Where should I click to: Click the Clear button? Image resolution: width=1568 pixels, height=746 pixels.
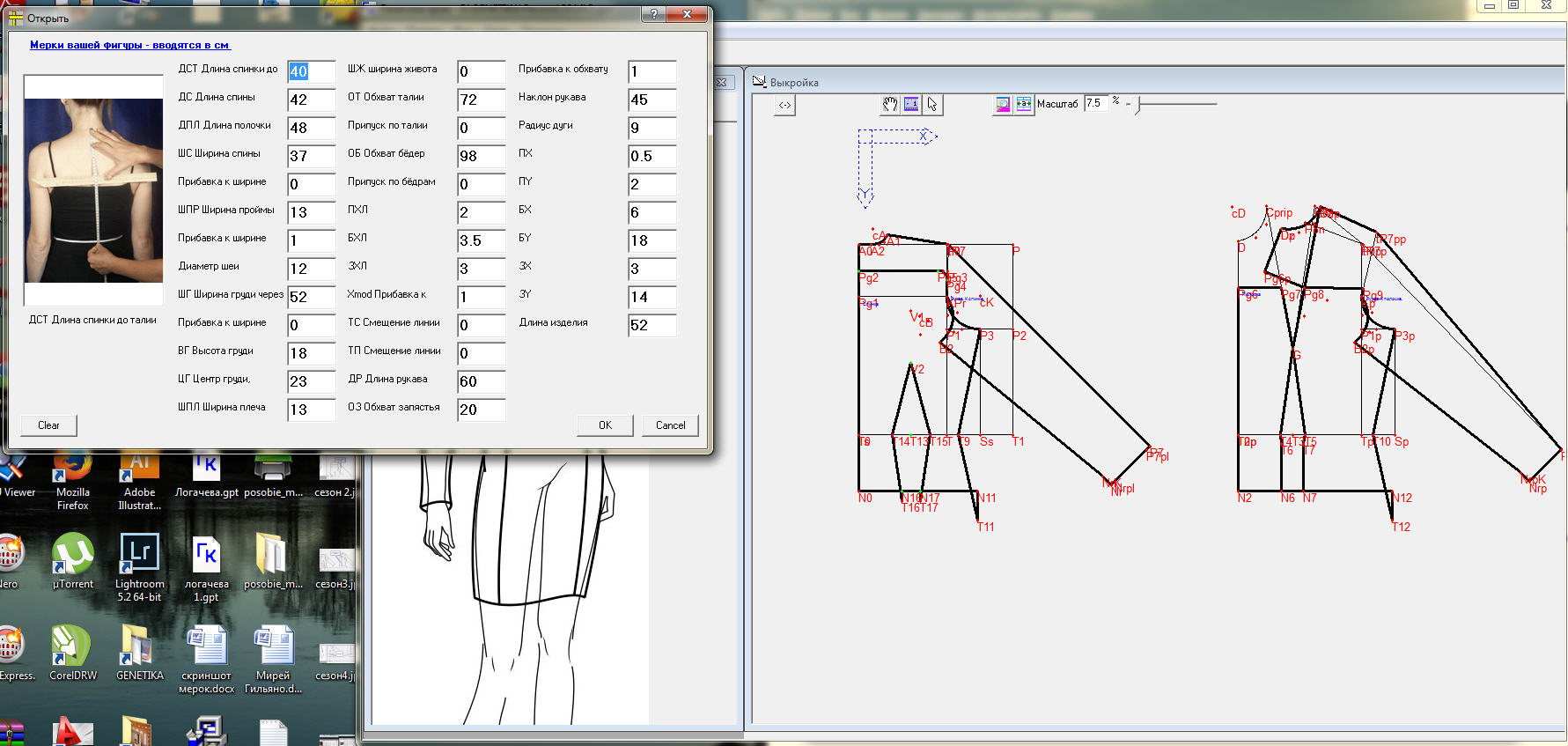(48, 425)
